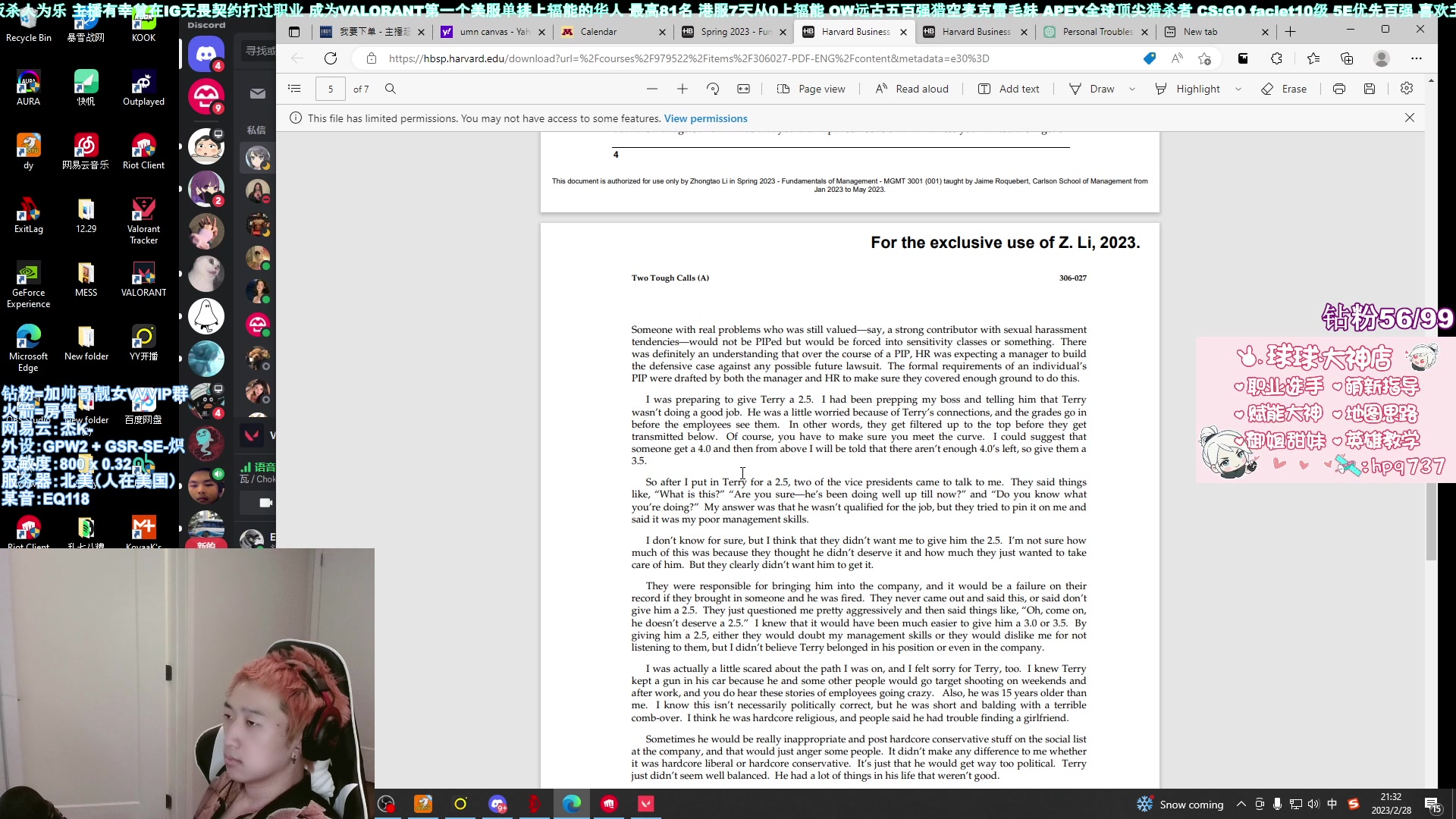This screenshot has height=819, width=1456.
Task: Close the active Harvard Business tab
Action: 903,32
